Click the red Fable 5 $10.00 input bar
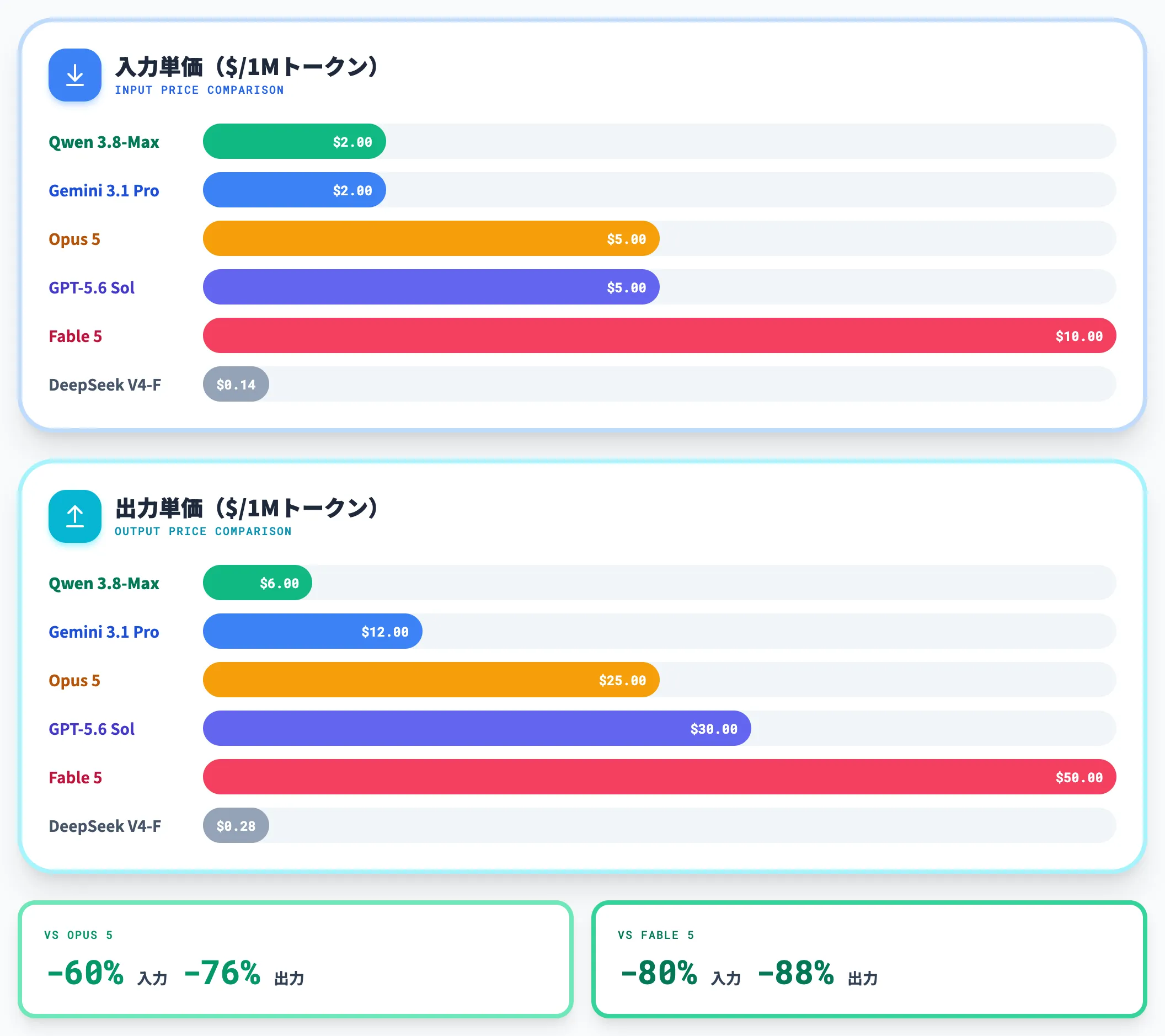Image resolution: width=1165 pixels, height=1036 pixels. tap(659, 335)
